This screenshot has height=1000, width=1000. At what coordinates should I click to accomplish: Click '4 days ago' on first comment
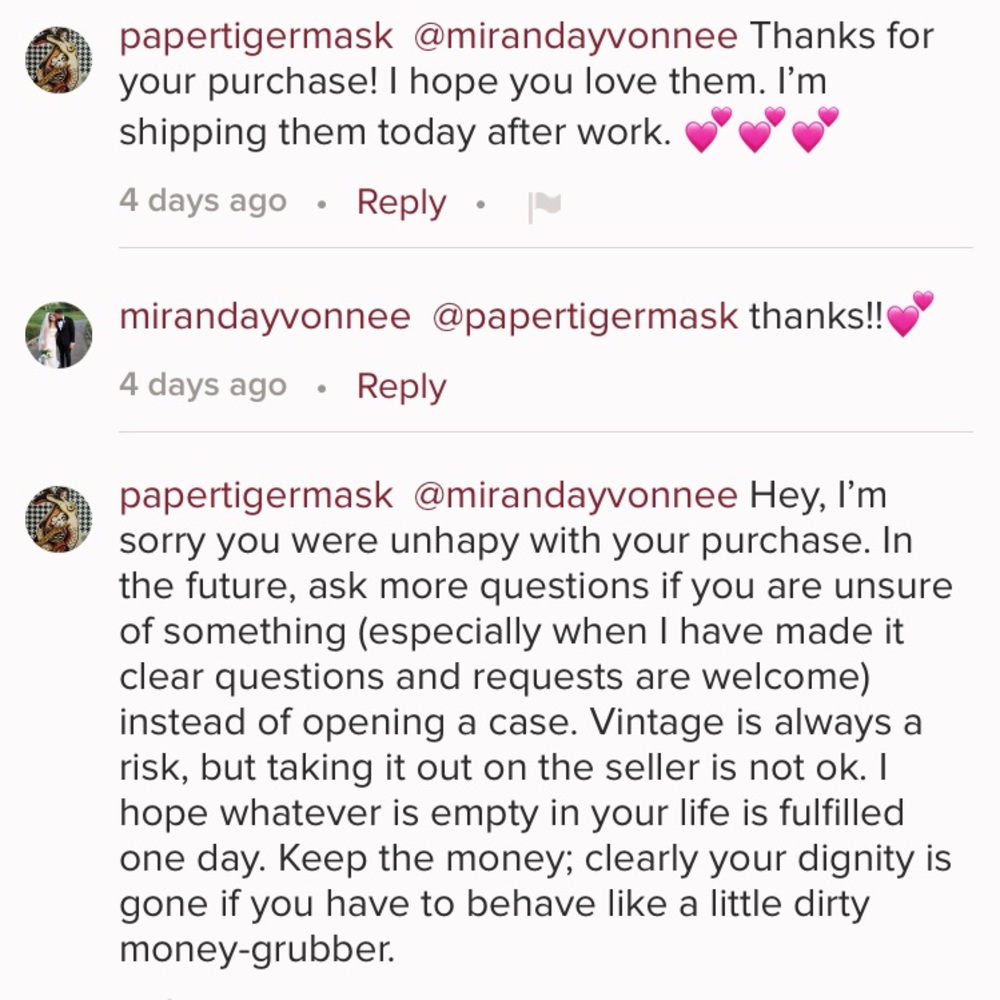coord(203,201)
